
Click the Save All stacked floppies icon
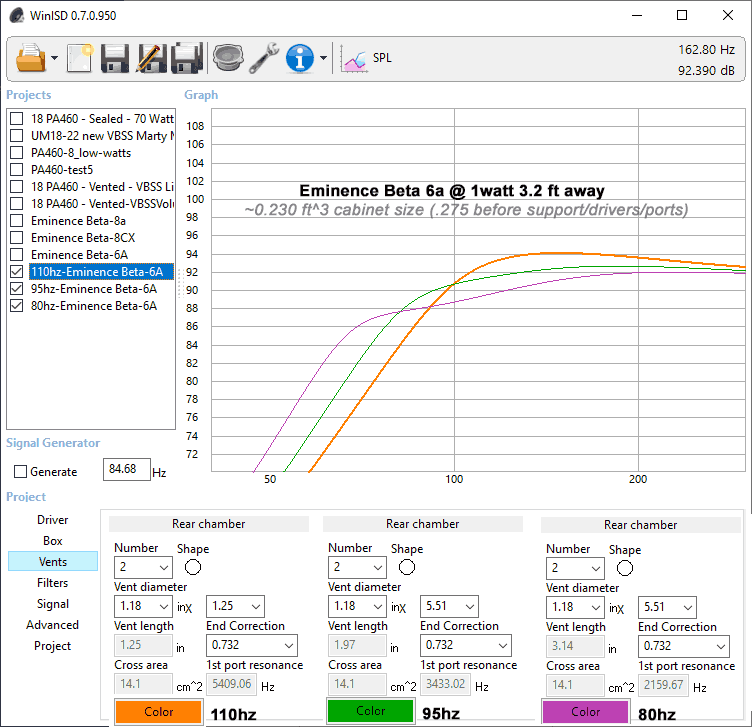[x=187, y=58]
